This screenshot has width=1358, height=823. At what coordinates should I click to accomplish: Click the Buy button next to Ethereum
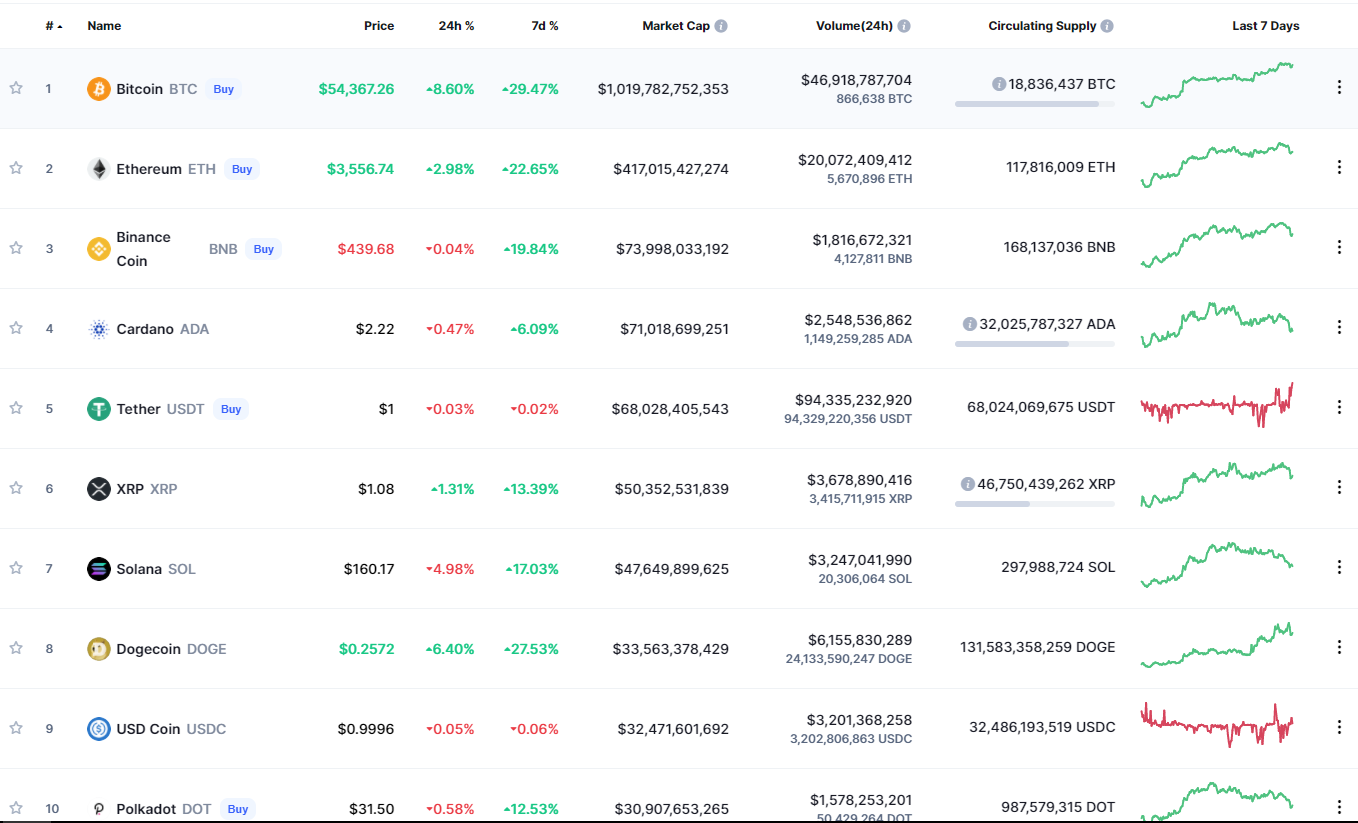click(242, 169)
